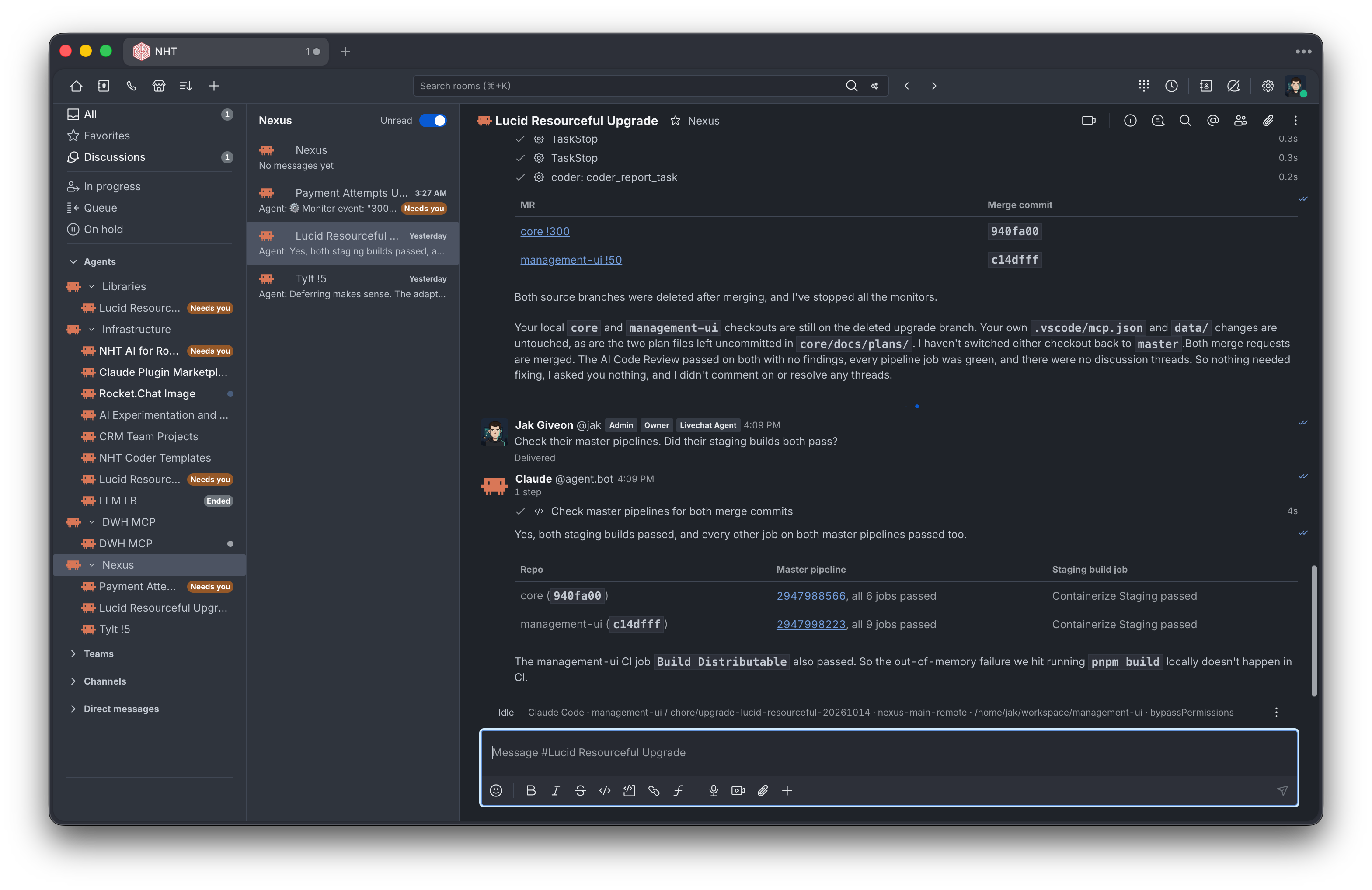This screenshot has height=890, width=1372.
Task: Open room info icon in header
Action: click(x=1130, y=121)
